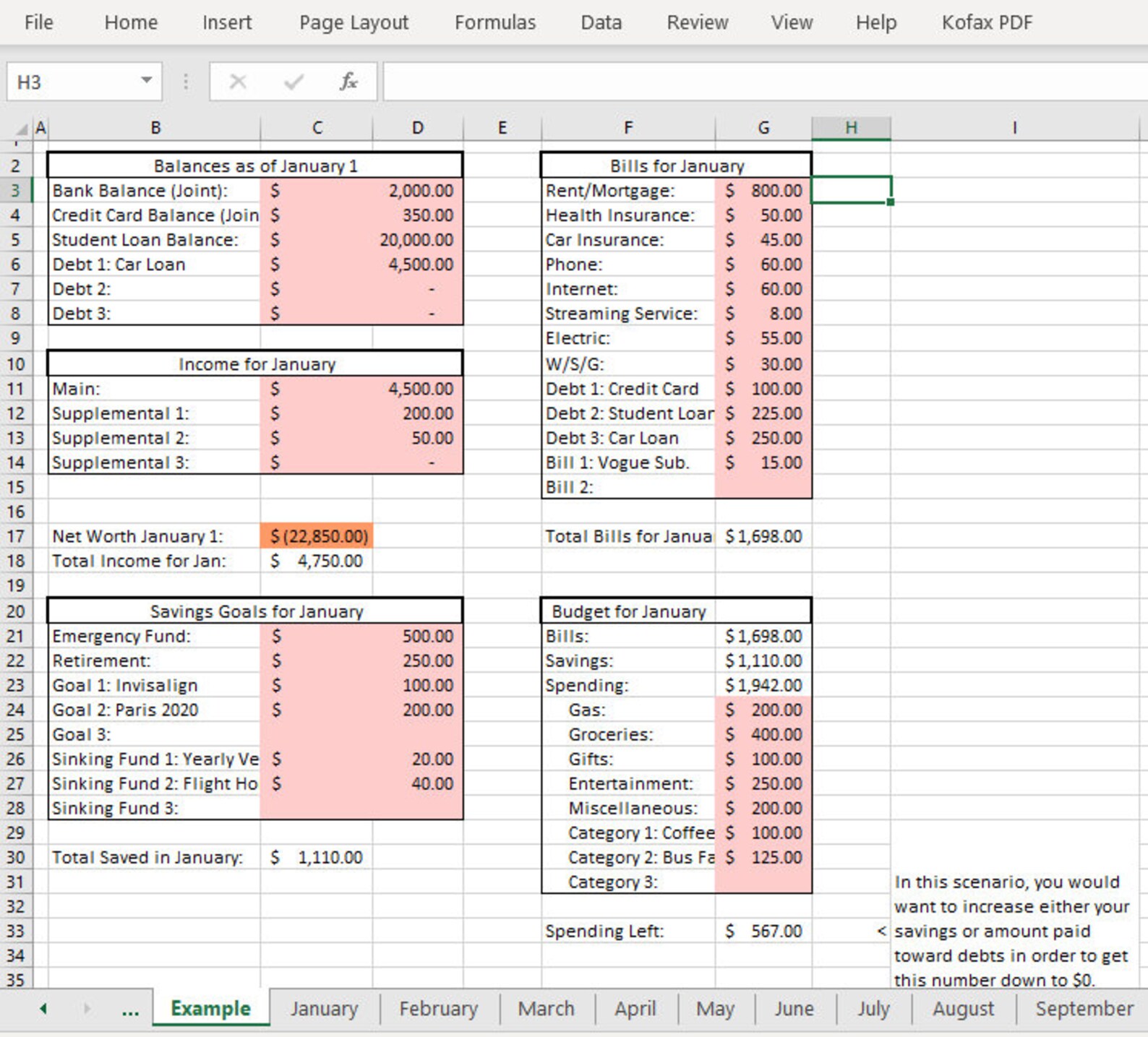Screen dimensions: 1148x1037
Task: Click the Select All corner triangle
Action: point(20,129)
